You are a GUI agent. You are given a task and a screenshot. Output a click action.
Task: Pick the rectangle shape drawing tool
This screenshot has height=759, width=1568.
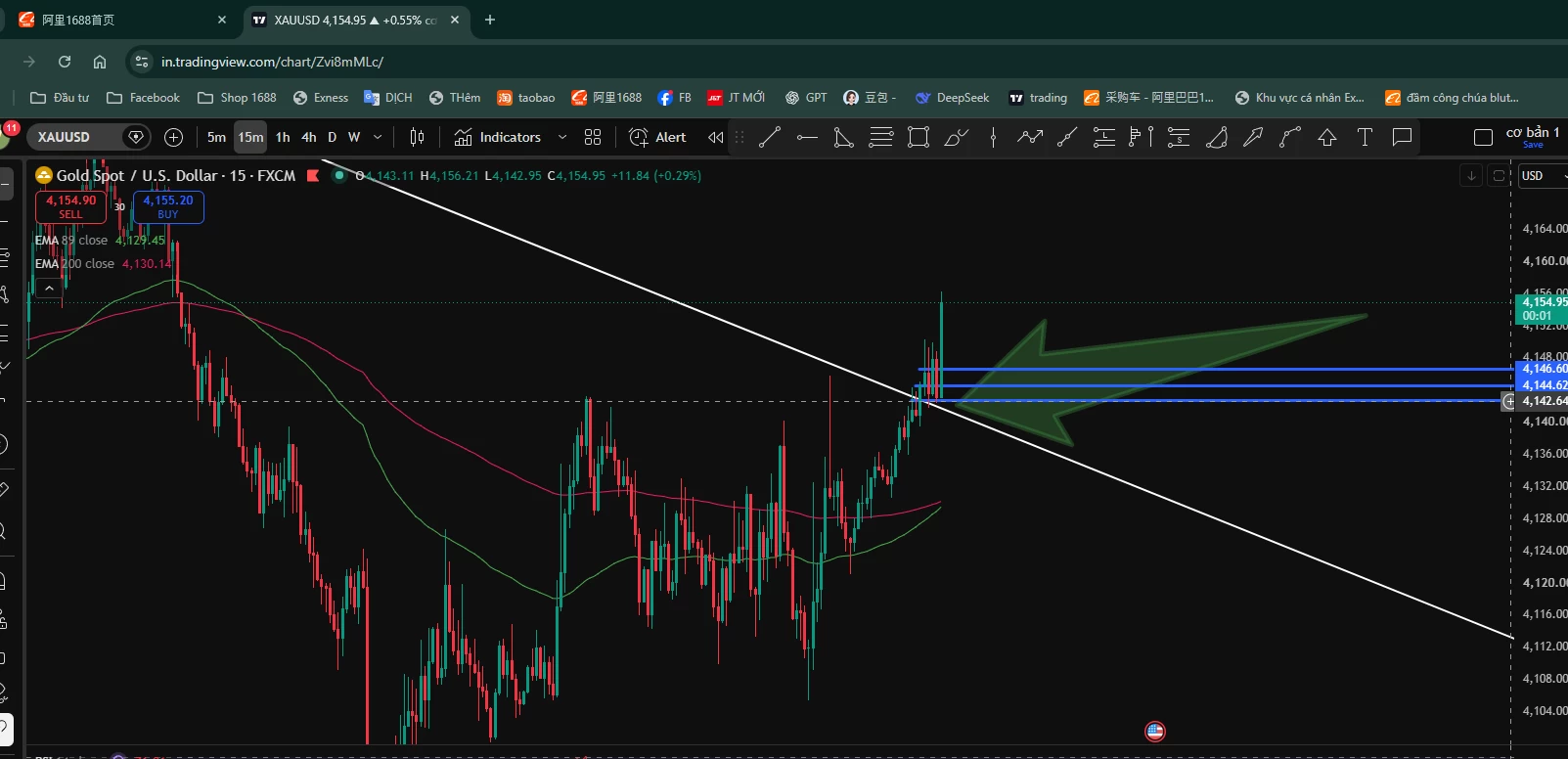pyautogui.click(x=918, y=138)
